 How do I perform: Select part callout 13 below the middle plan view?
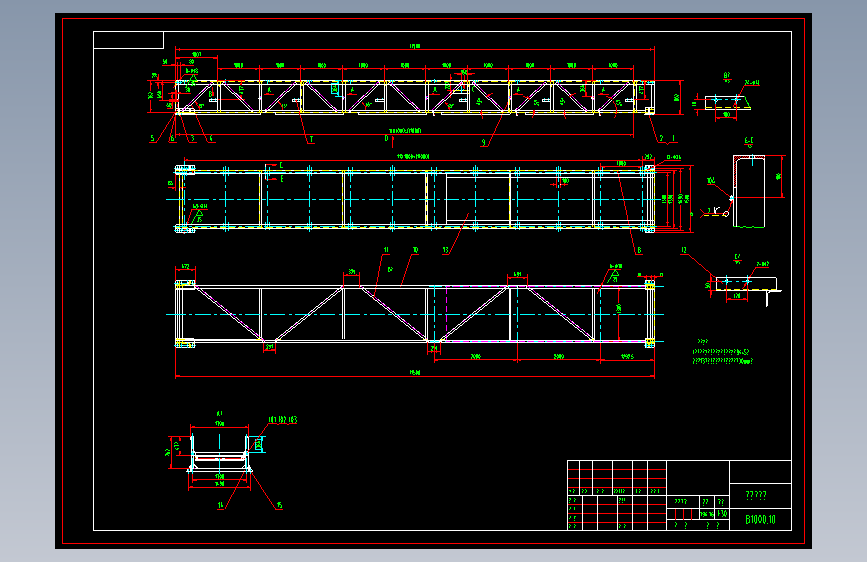click(x=445, y=250)
